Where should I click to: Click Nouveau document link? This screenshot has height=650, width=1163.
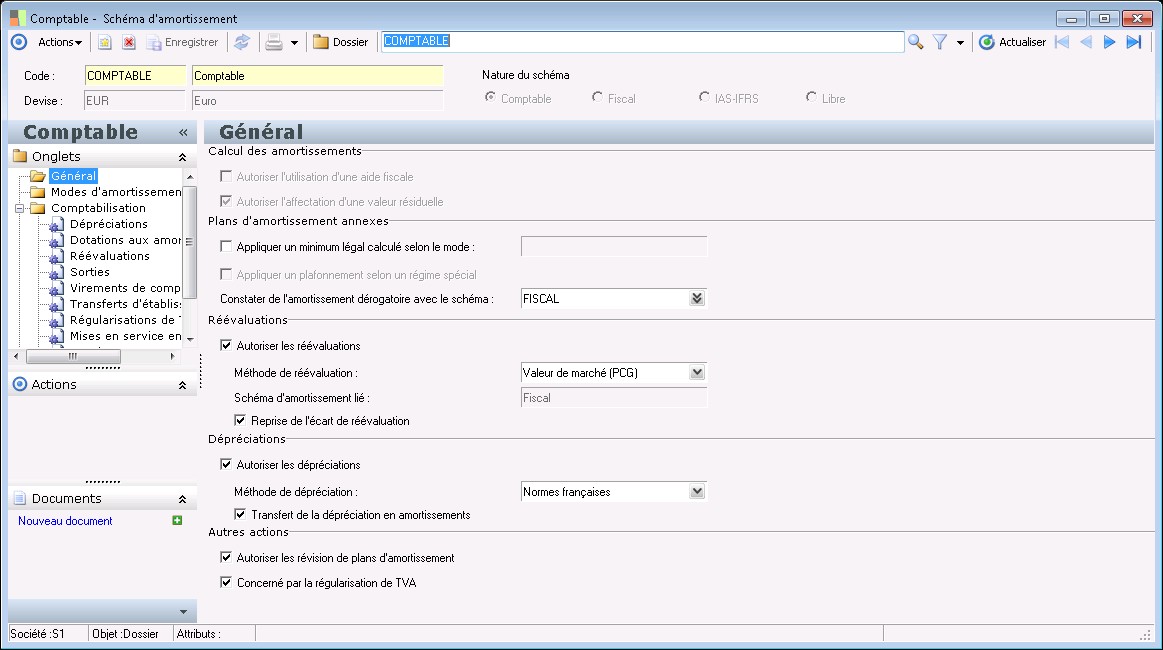(65, 521)
